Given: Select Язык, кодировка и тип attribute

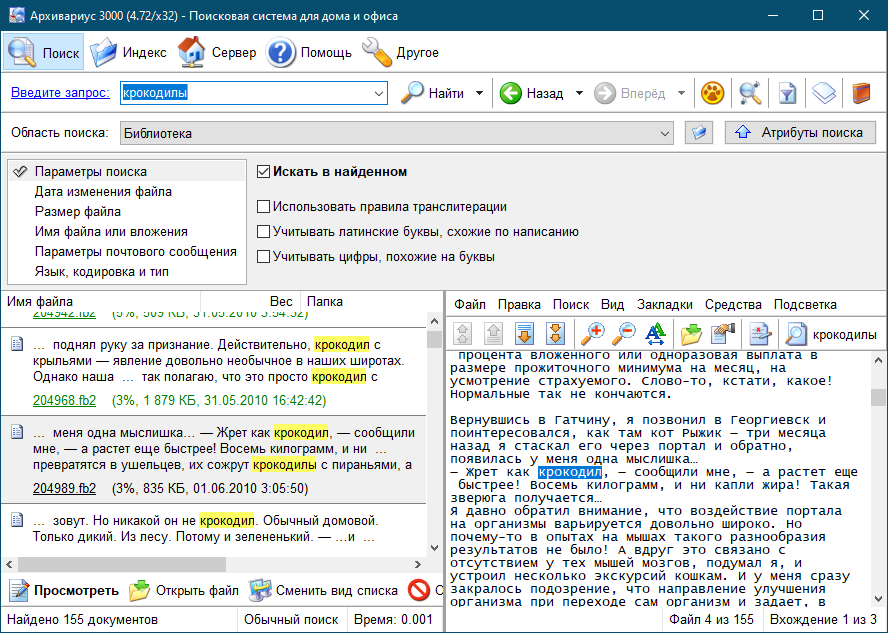Looking at the screenshot, I should pyautogui.click(x=127, y=272).
